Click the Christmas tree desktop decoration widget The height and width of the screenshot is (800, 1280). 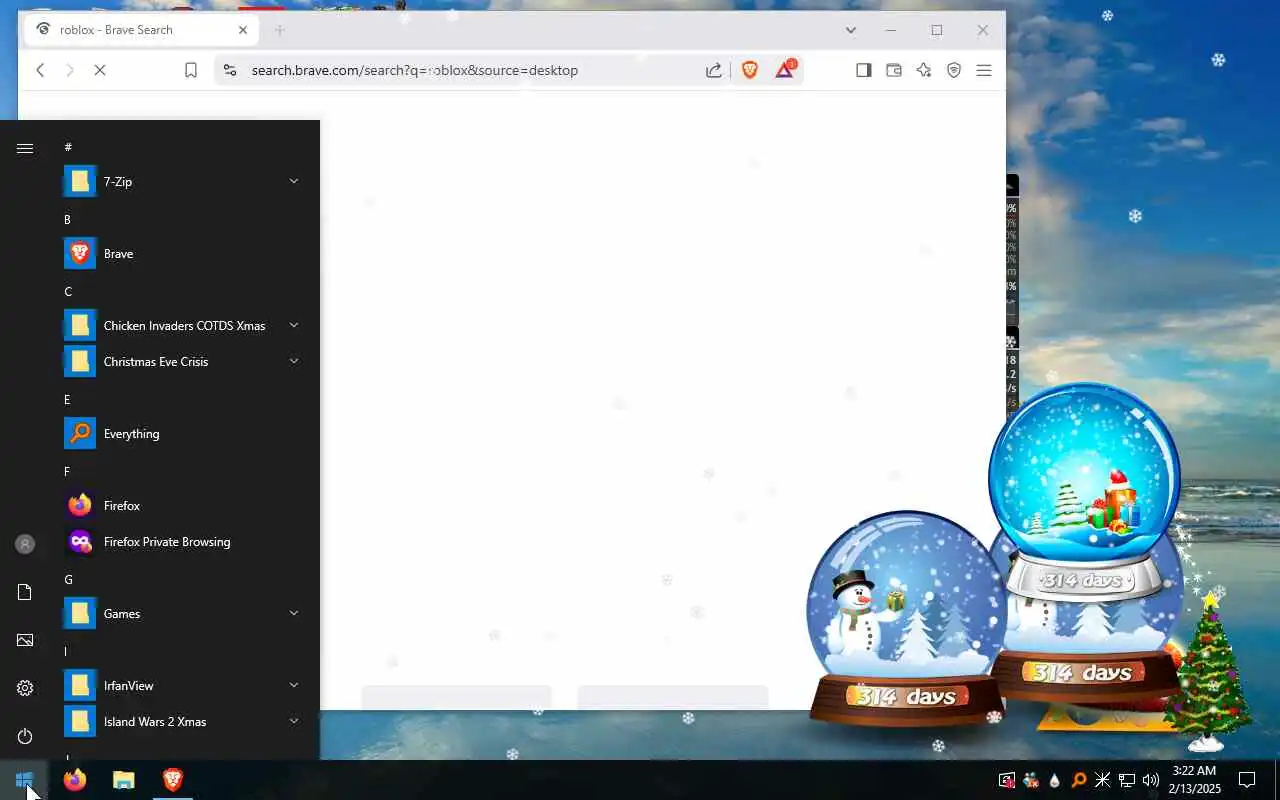point(1209,672)
